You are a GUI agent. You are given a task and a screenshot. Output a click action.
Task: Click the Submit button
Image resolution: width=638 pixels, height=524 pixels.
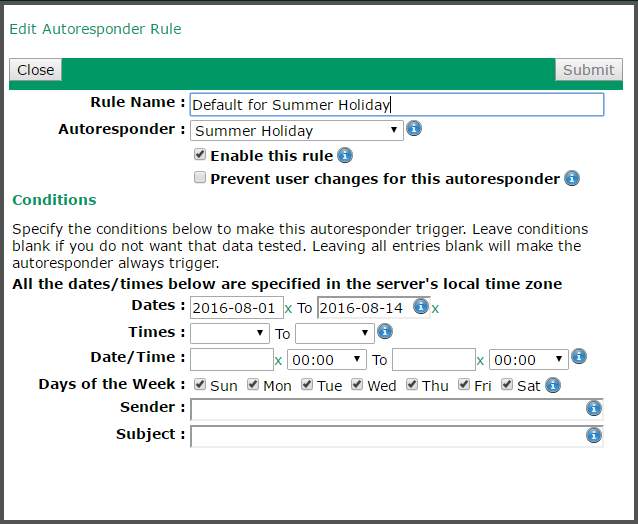[x=588, y=70]
